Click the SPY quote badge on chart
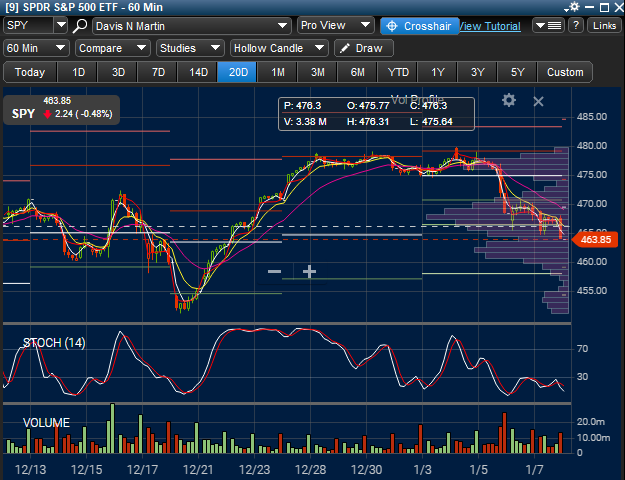This screenshot has height=480, width=625. pyautogui.click(x=62, y=109)
